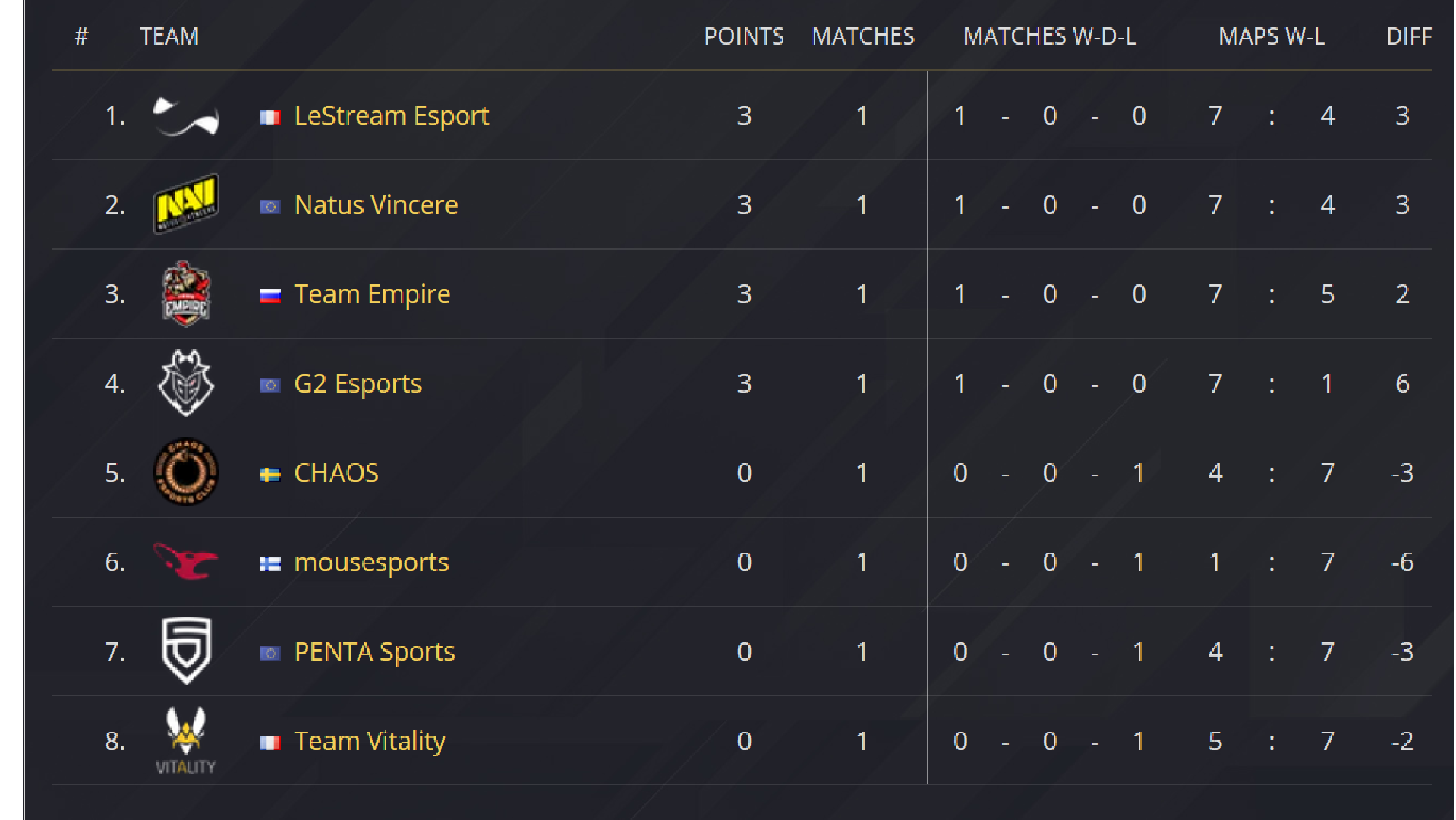
Task: Click the LeStream Esport team logo
Action: tap(186, 117)
